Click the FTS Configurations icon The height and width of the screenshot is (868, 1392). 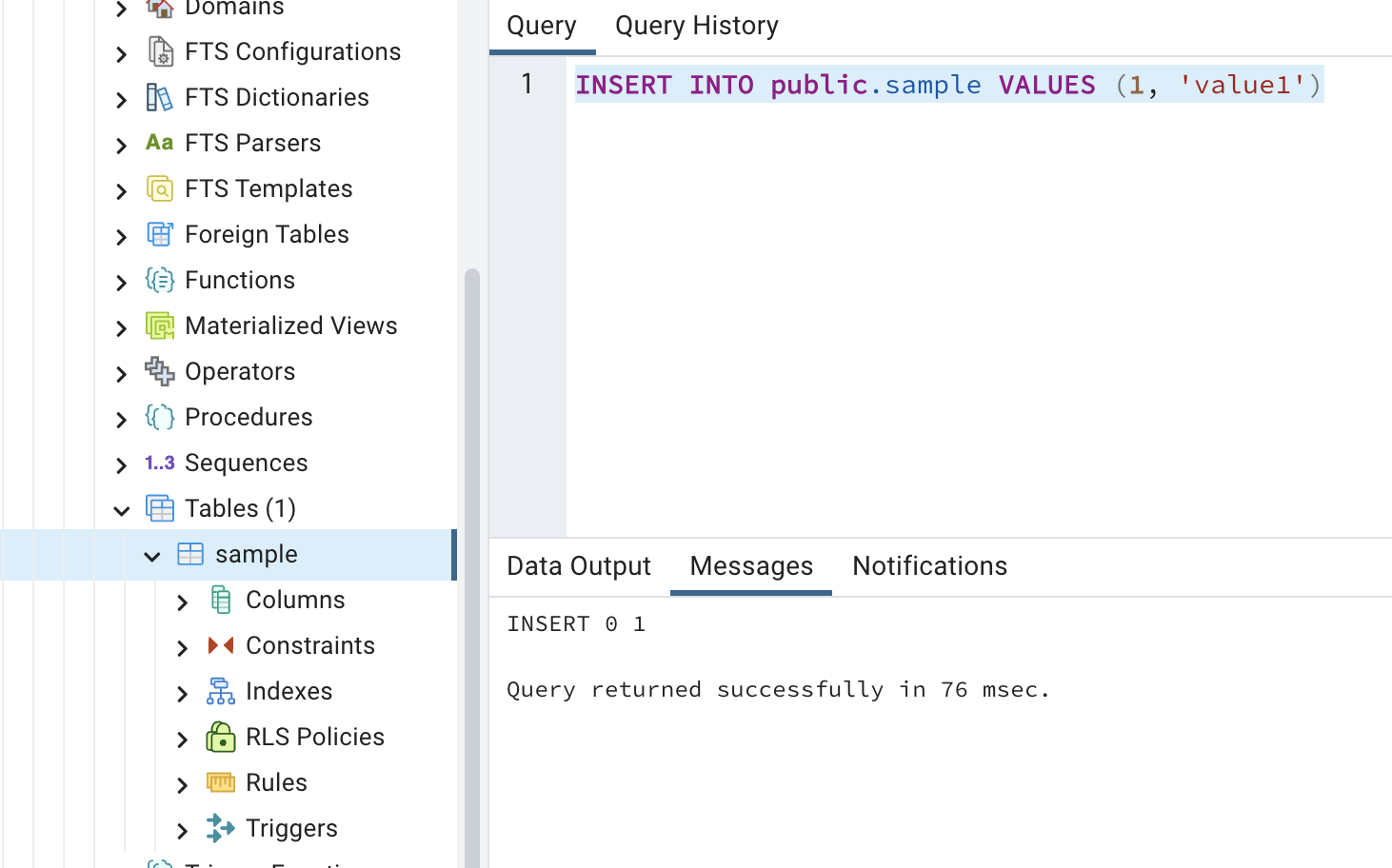pyautogui.click(x=160, y=51)
